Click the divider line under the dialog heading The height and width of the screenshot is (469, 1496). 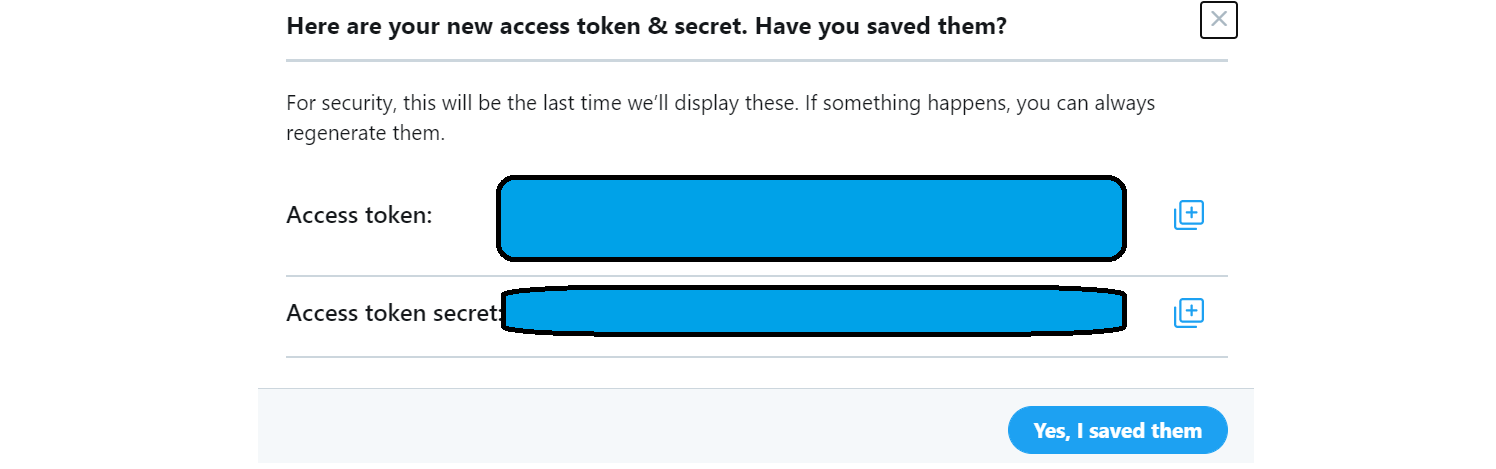click(756, 60)
